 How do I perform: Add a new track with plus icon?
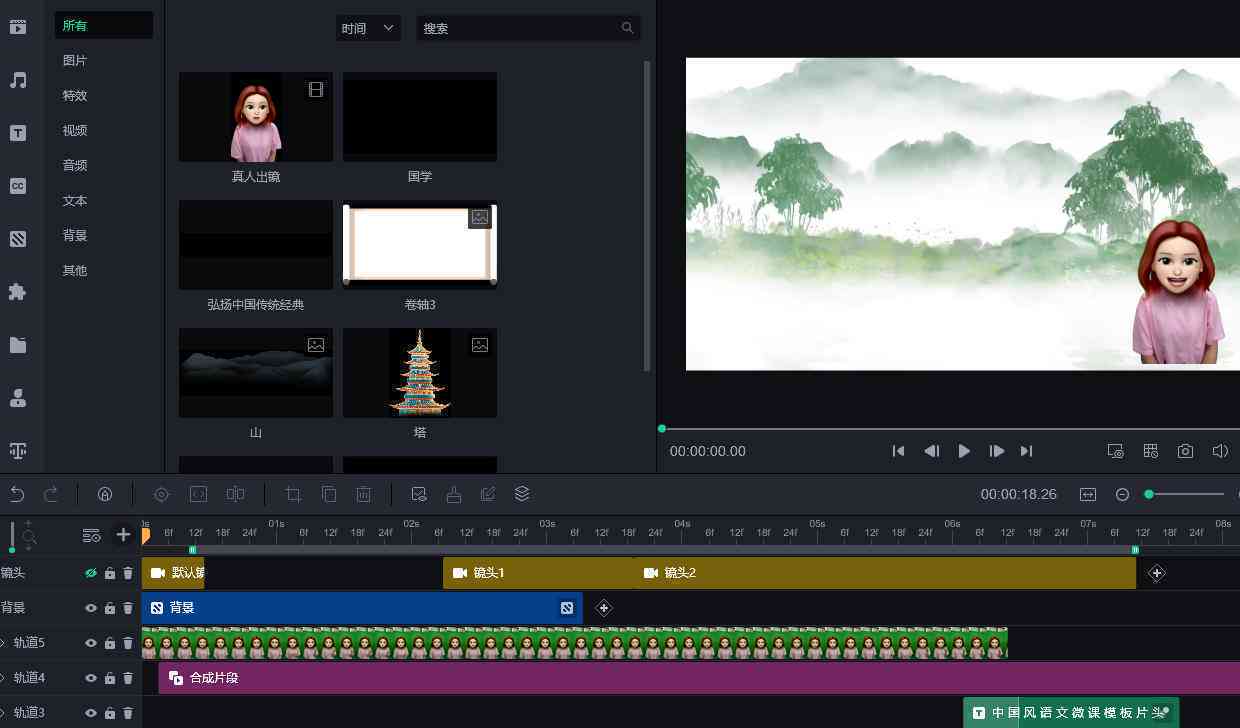click(123, 535)
